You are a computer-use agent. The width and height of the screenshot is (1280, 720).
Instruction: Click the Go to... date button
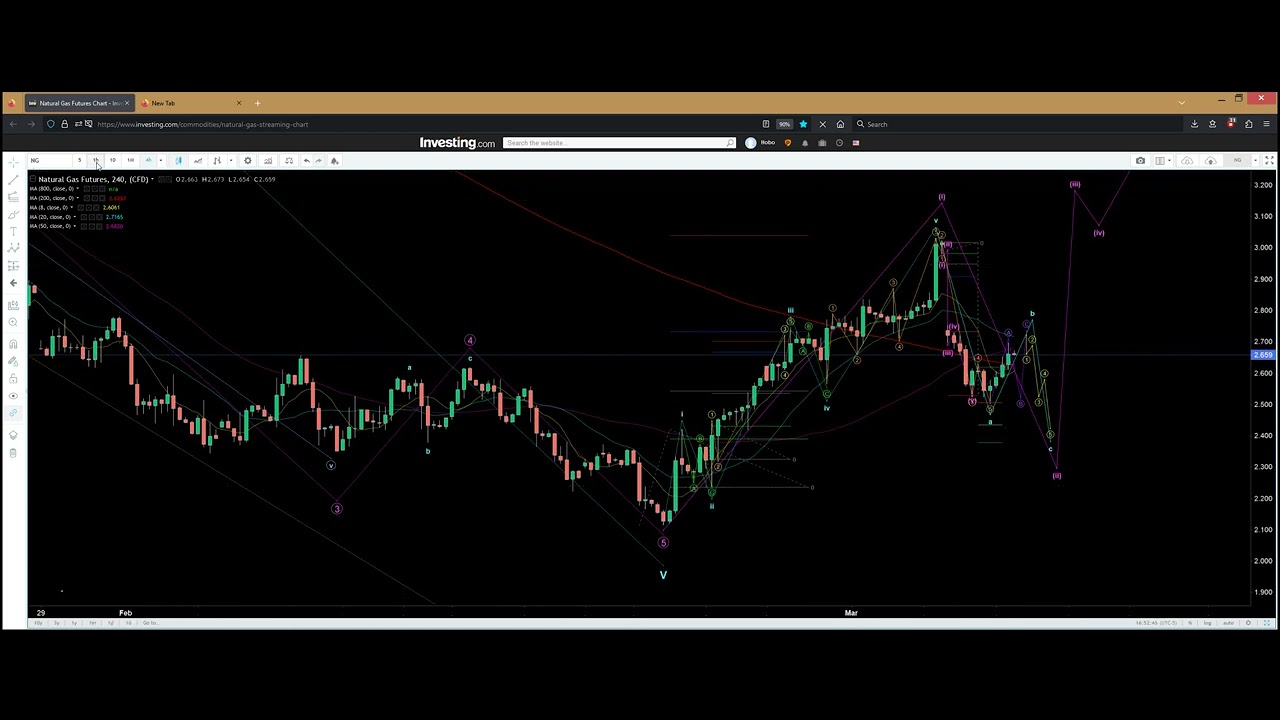(150, 623)
